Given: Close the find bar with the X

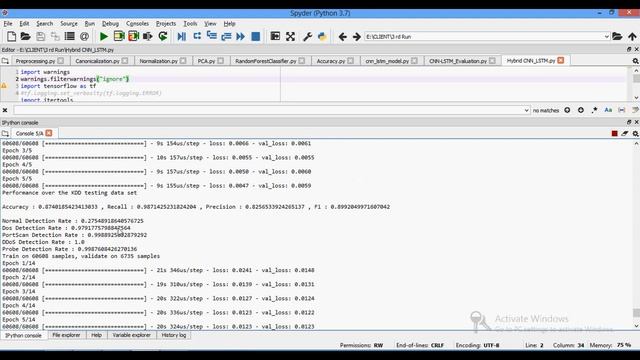Looking at the screenshot, I should [5, 110].
